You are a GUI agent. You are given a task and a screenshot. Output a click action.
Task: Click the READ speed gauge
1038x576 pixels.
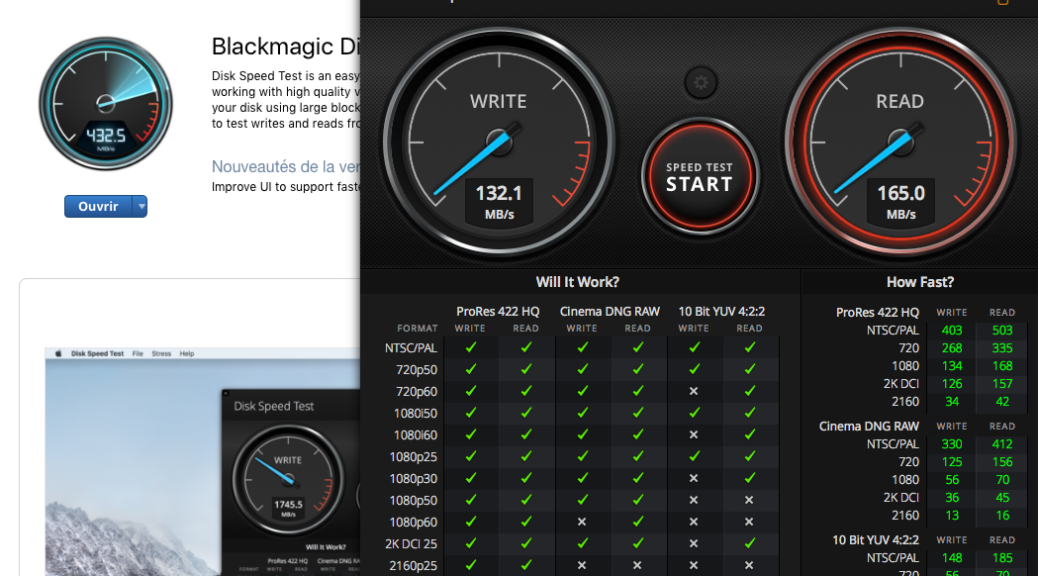point(900,142)
